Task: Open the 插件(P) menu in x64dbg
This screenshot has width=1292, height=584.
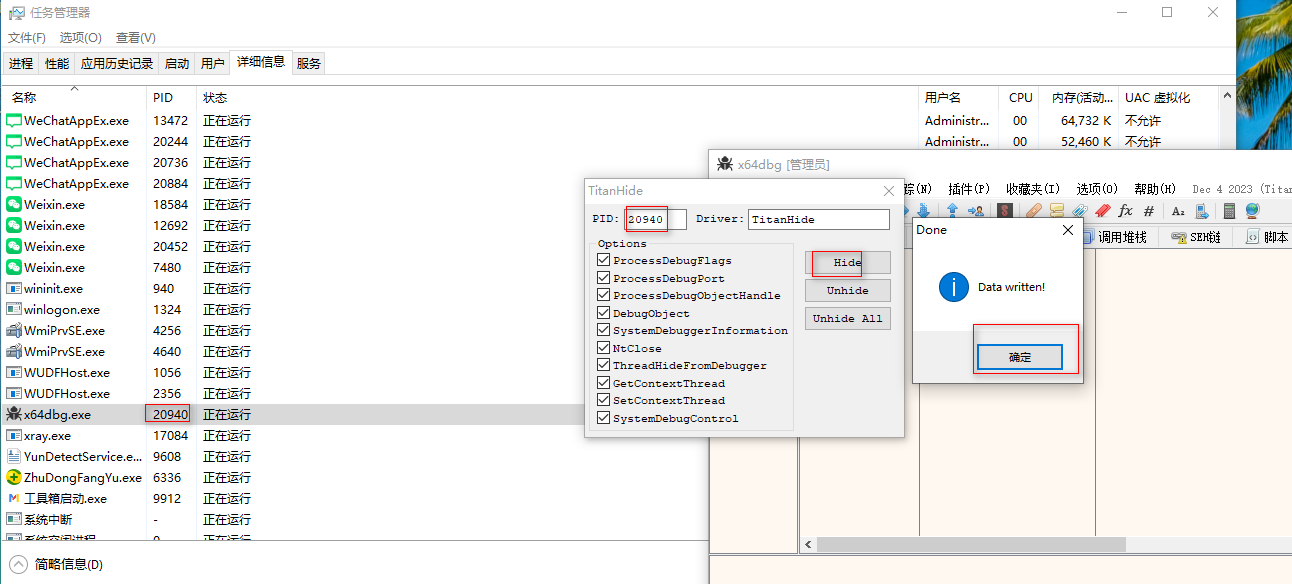Action: (x=968, y=189)
